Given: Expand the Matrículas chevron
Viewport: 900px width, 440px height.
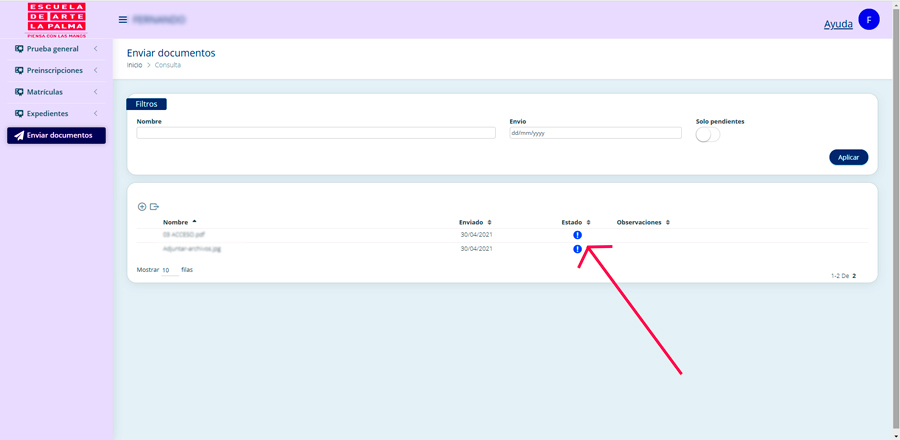Looking at the screenshot, I should [95, 92].
